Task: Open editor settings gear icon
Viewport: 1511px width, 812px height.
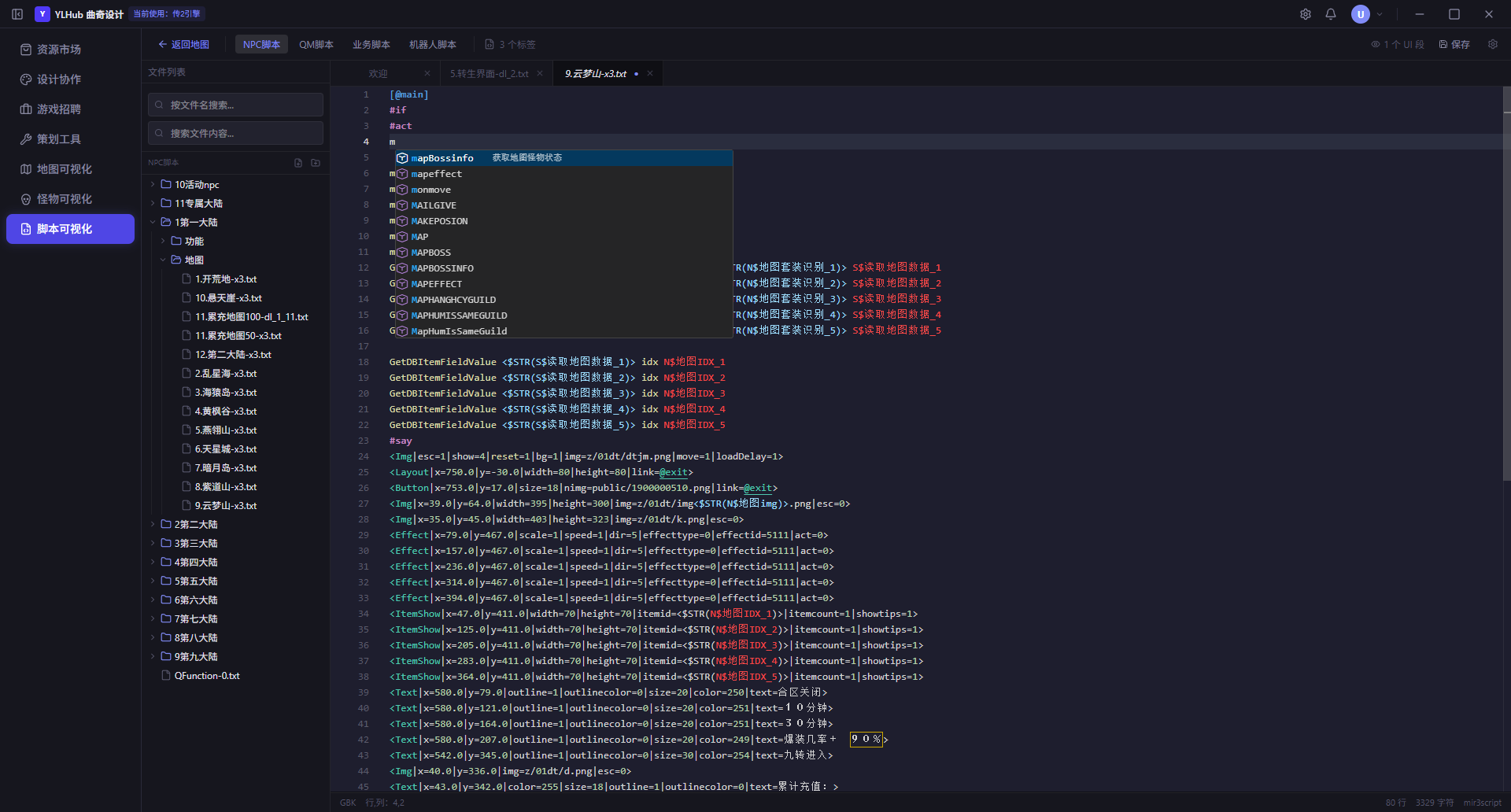Action: coord(1493,44)
